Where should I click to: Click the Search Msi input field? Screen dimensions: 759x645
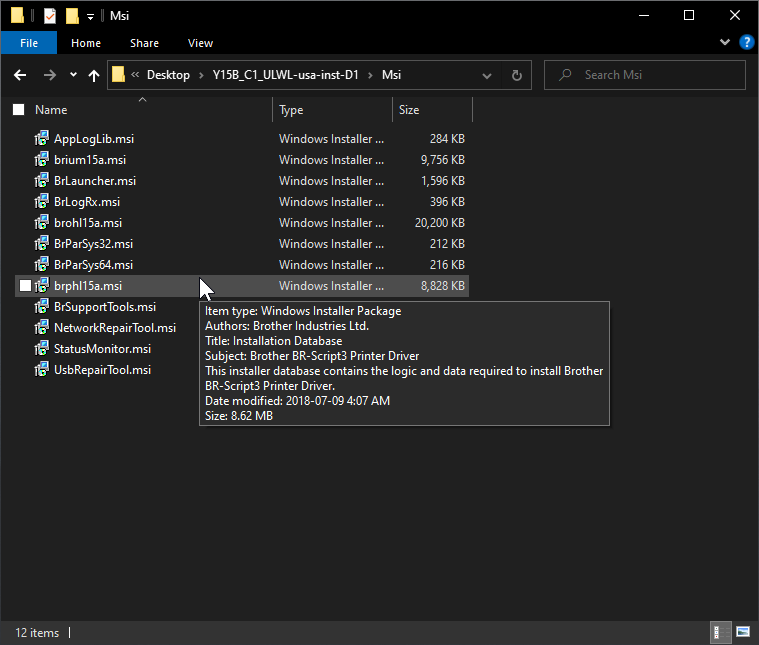pyautogui.click(x=644, y=75)
